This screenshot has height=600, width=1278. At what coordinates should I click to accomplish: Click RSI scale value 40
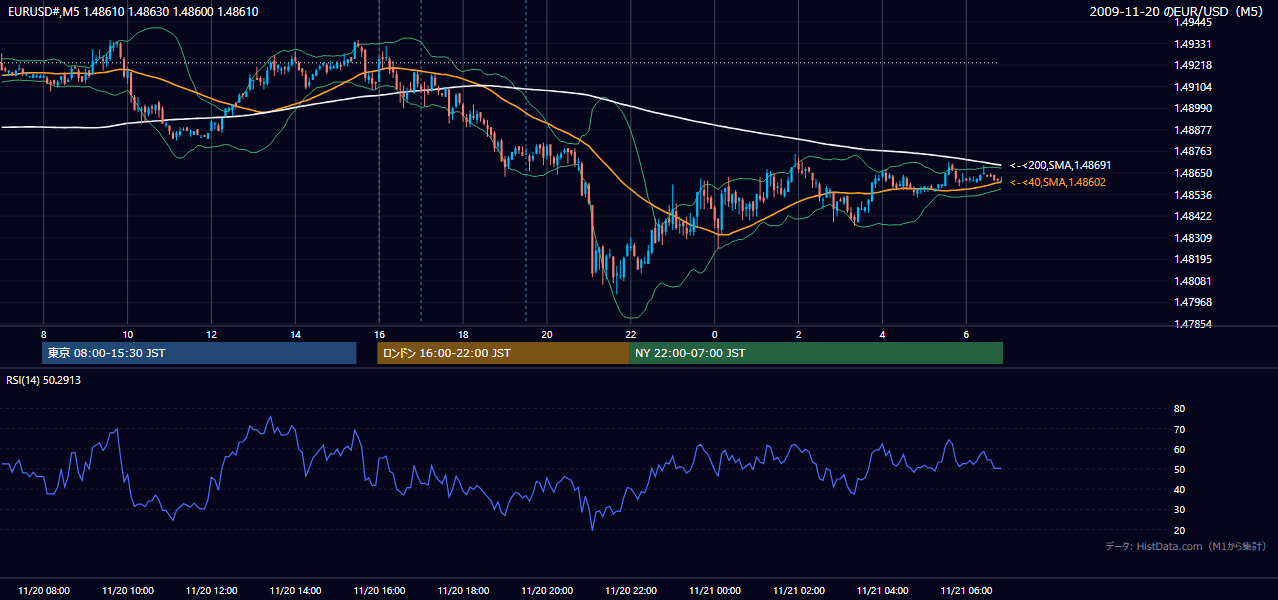tap(1179, 489)
